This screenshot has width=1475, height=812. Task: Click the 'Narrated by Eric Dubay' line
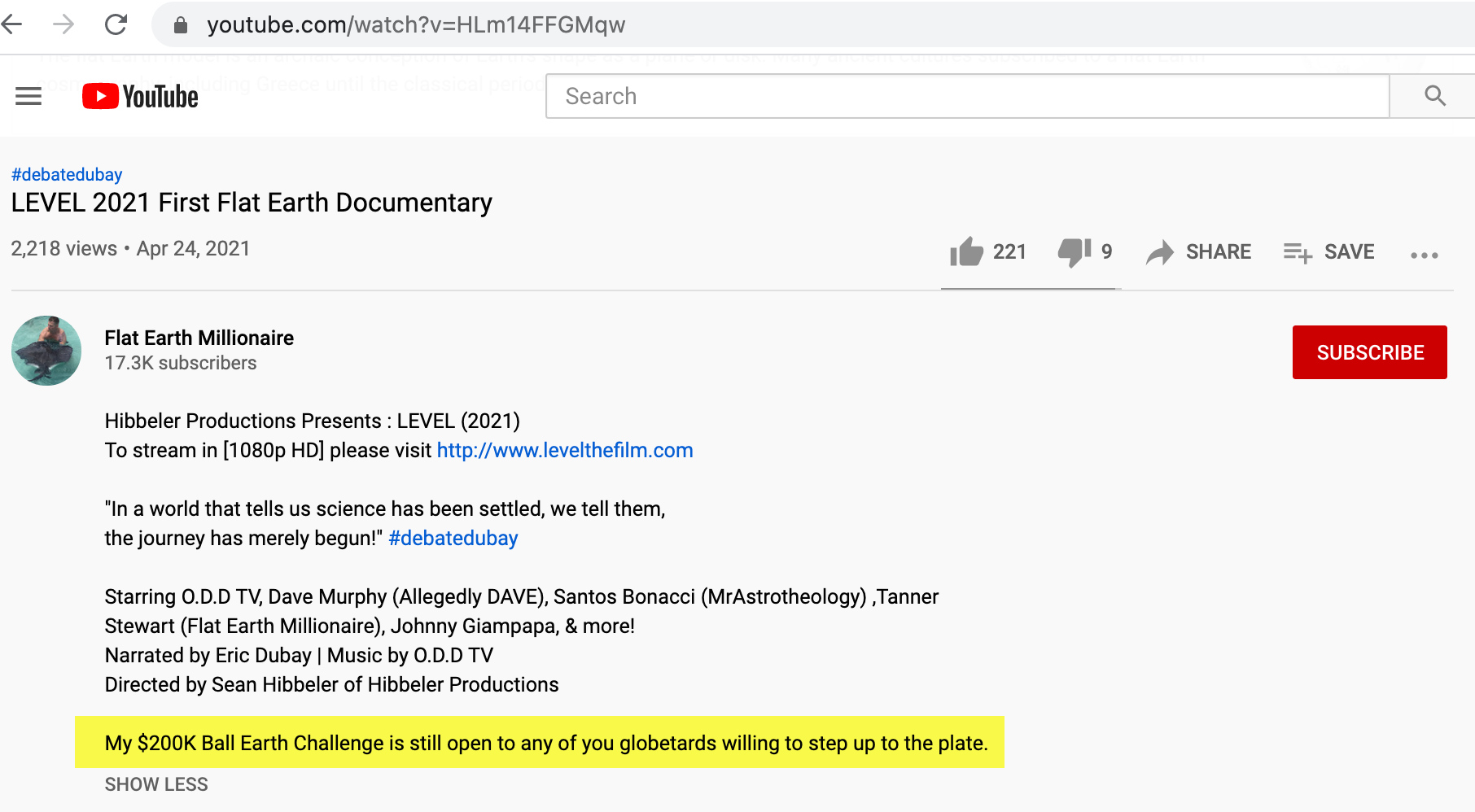click(299, 655)
